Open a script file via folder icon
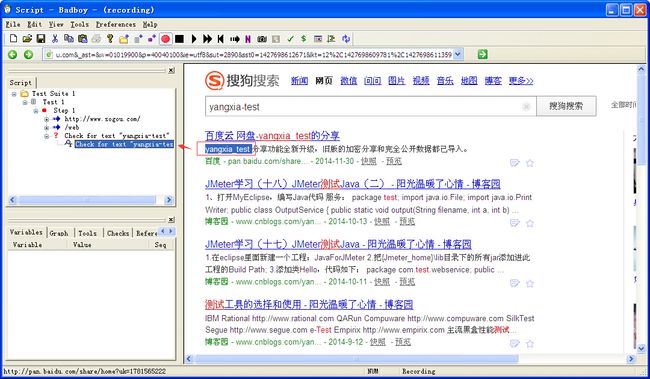 coord(27,39)
